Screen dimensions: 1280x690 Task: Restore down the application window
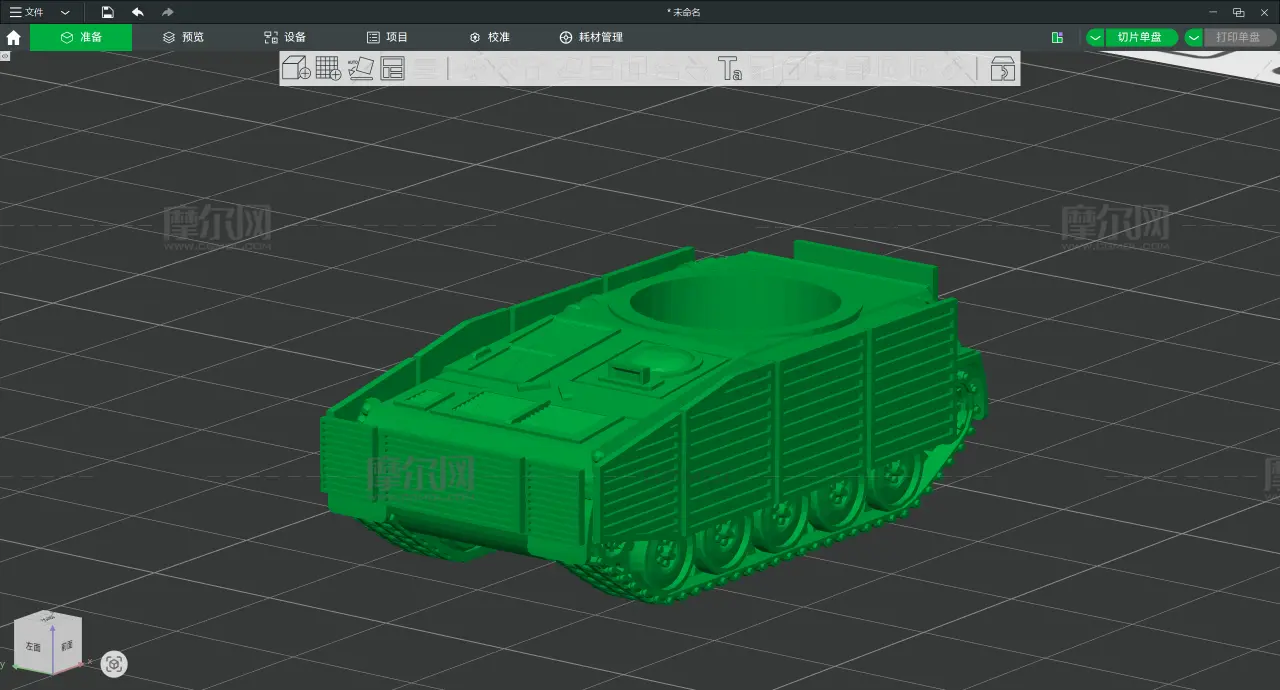pyautogui.click(x=1238, y=12)
